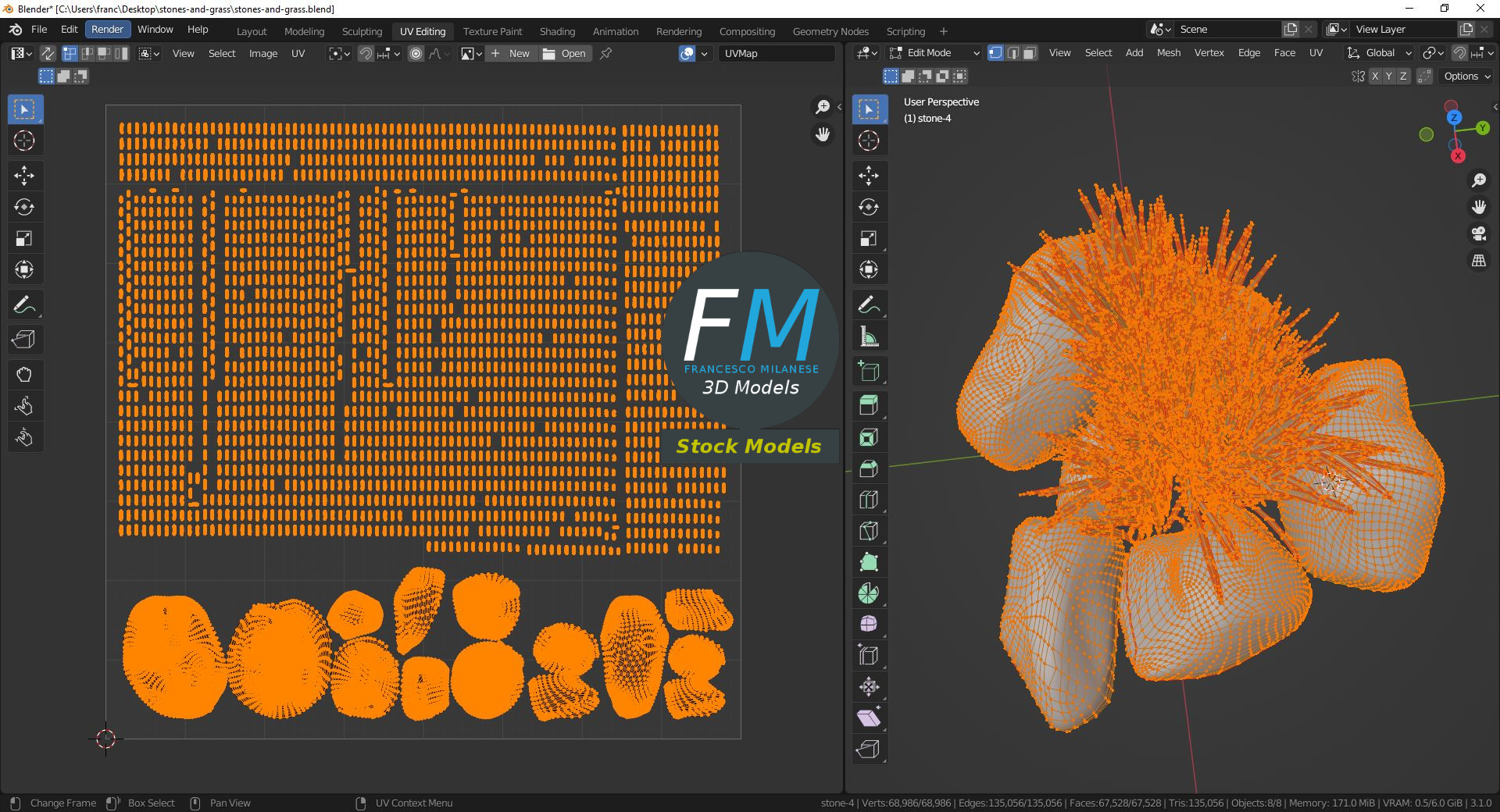Pick the Inset Faces tool

(869, 437)
